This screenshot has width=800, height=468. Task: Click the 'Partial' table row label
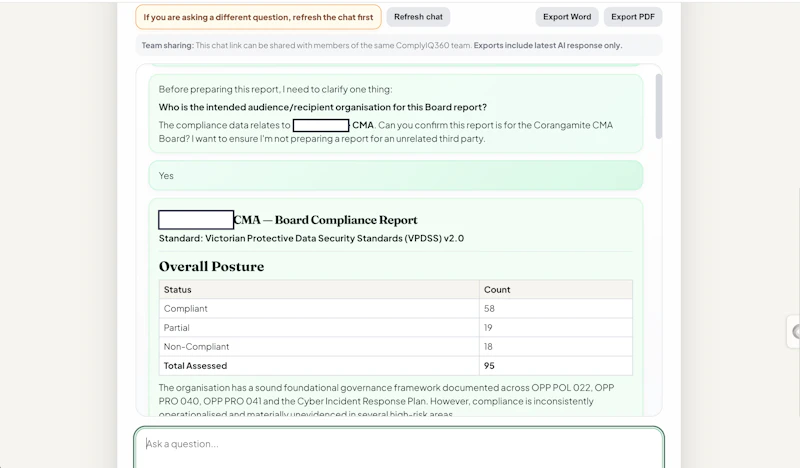click(x=177, y=328)
